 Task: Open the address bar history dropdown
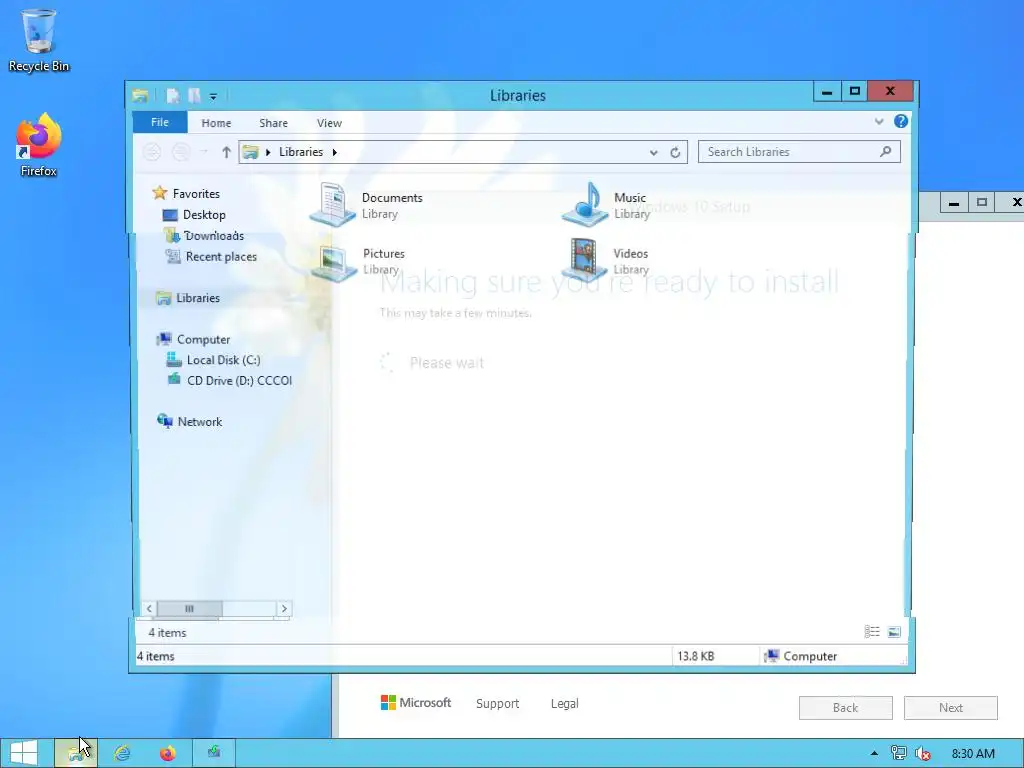coord(653,152)
